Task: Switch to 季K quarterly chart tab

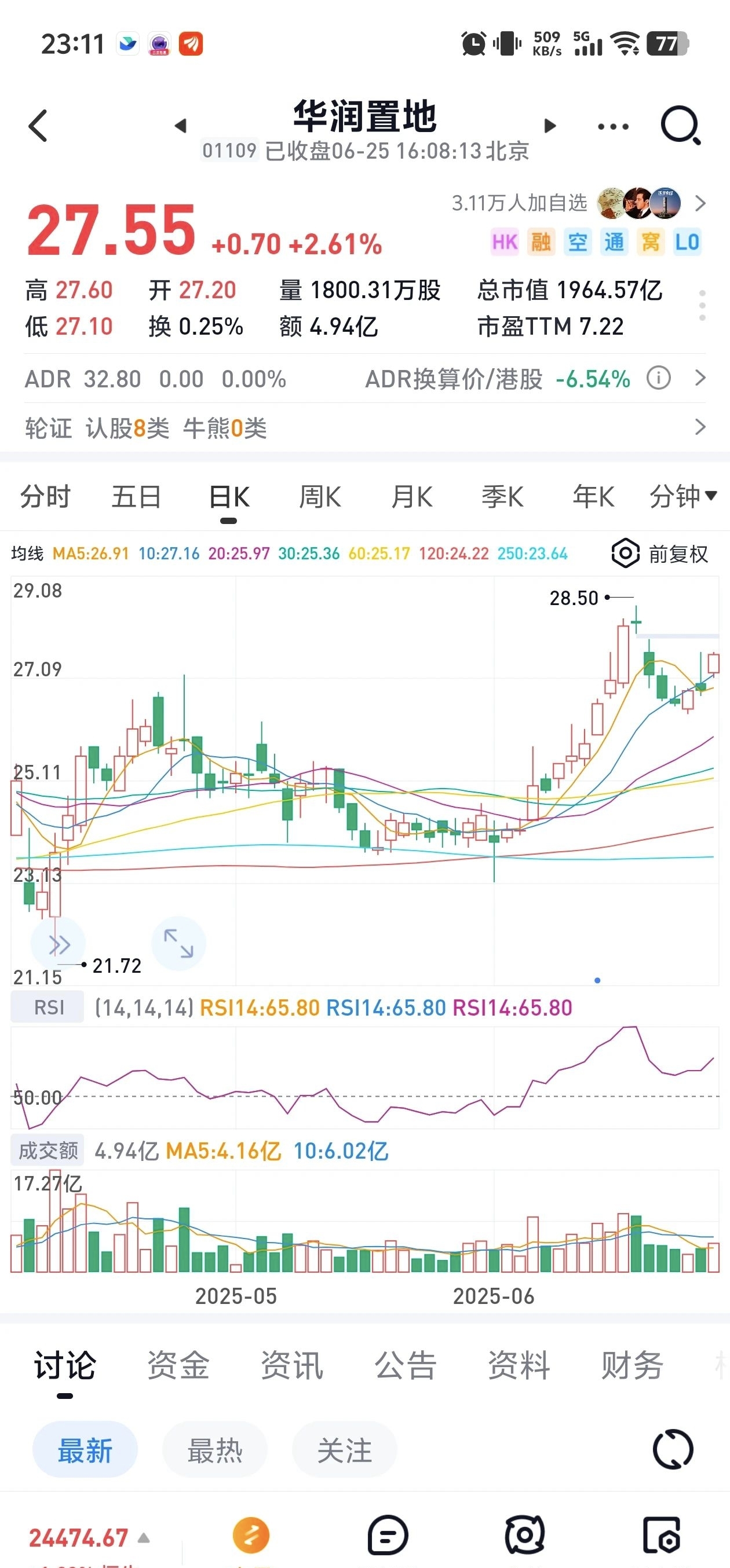Action: [502, 497]
